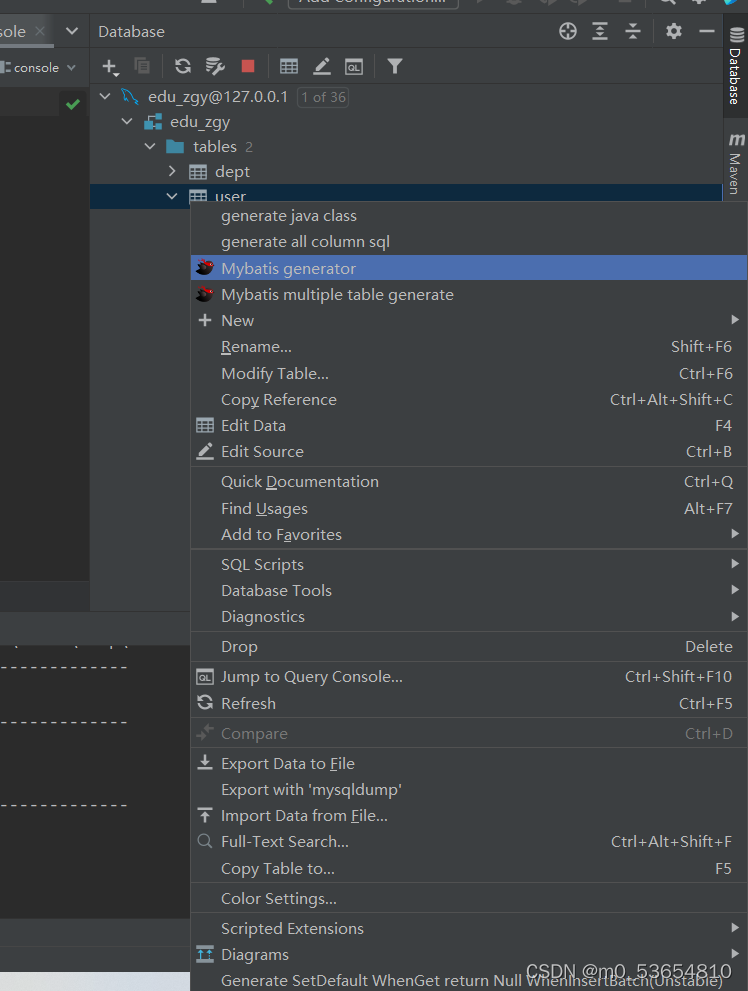Click Import Data from File...
This screenshot has width=748, height=991.
(x=469, y=816)
